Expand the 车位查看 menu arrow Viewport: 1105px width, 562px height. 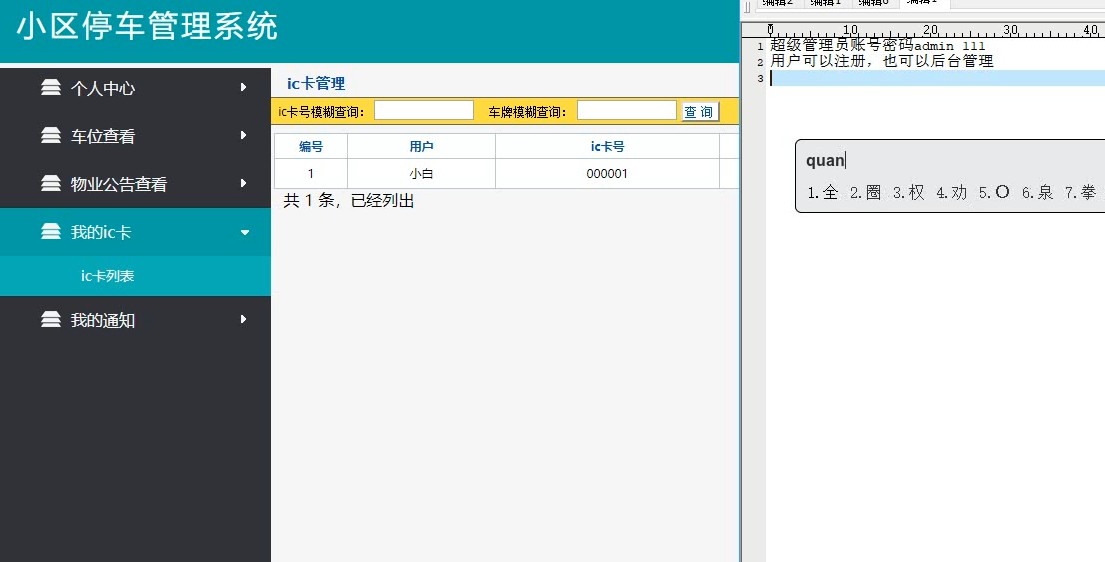(244, 135)
